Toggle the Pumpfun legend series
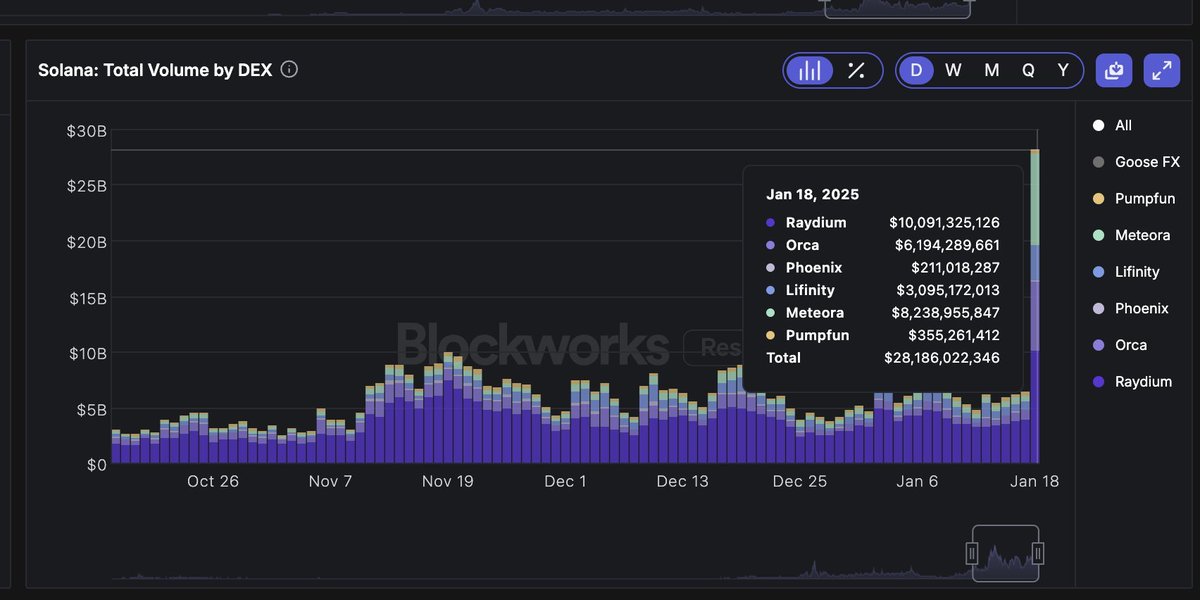This screenshot has width=1200, height=600. click(1134, 198)
